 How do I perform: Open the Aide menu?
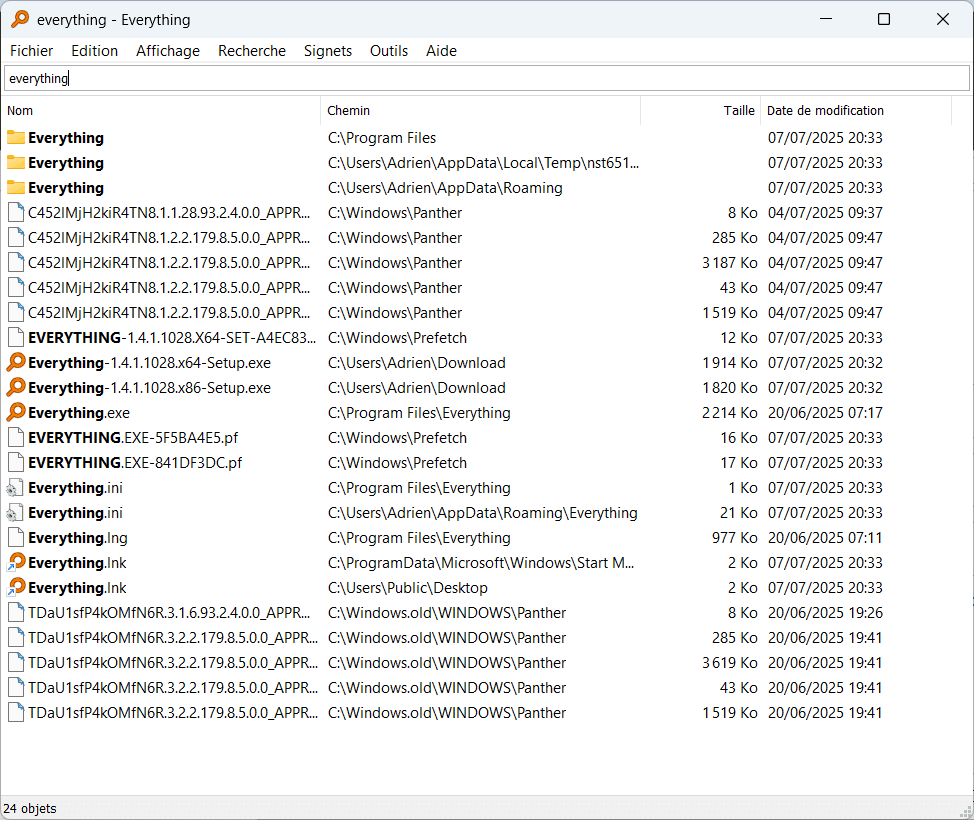tap(441, 51)
